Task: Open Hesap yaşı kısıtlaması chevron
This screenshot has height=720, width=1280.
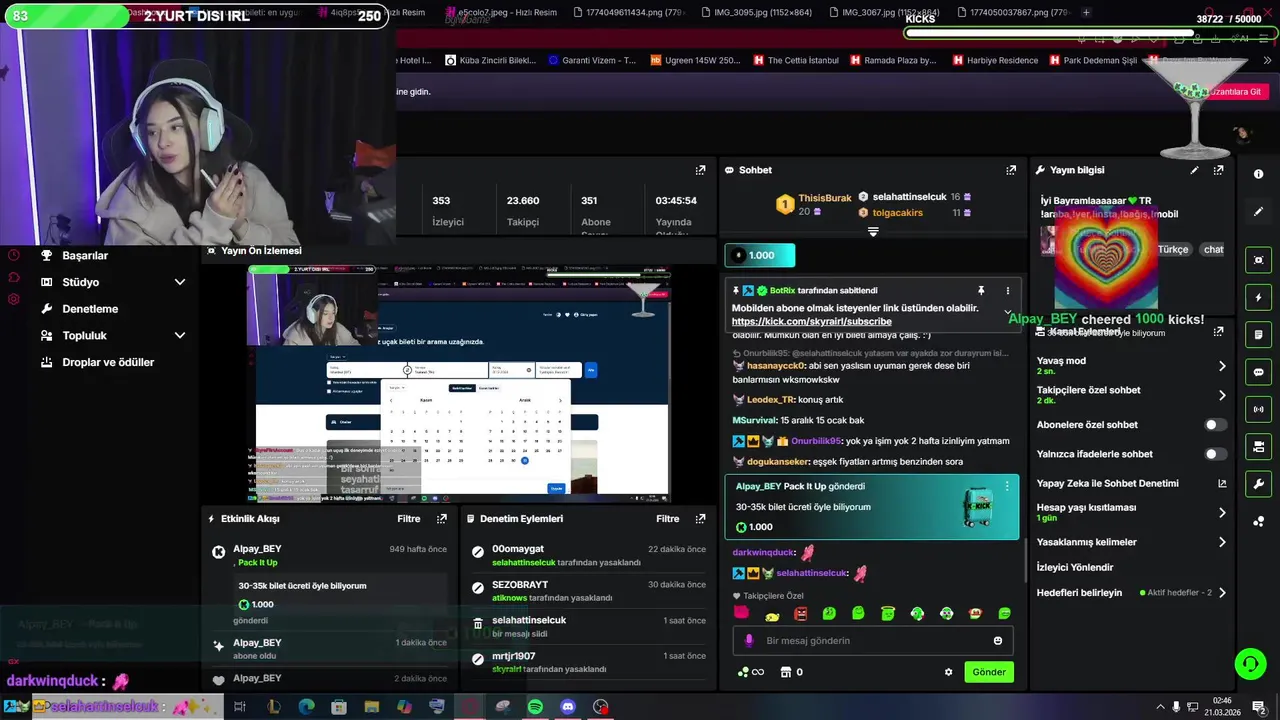Action: pos(1222,512)
